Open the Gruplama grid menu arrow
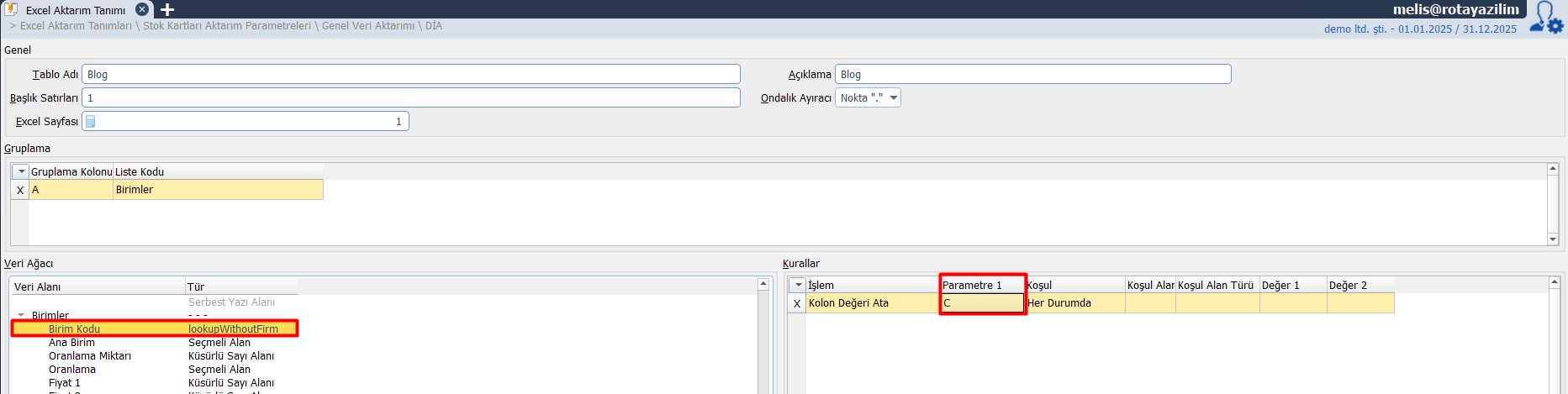This screenshot has width=1568, height=394. tap(21, 171)
